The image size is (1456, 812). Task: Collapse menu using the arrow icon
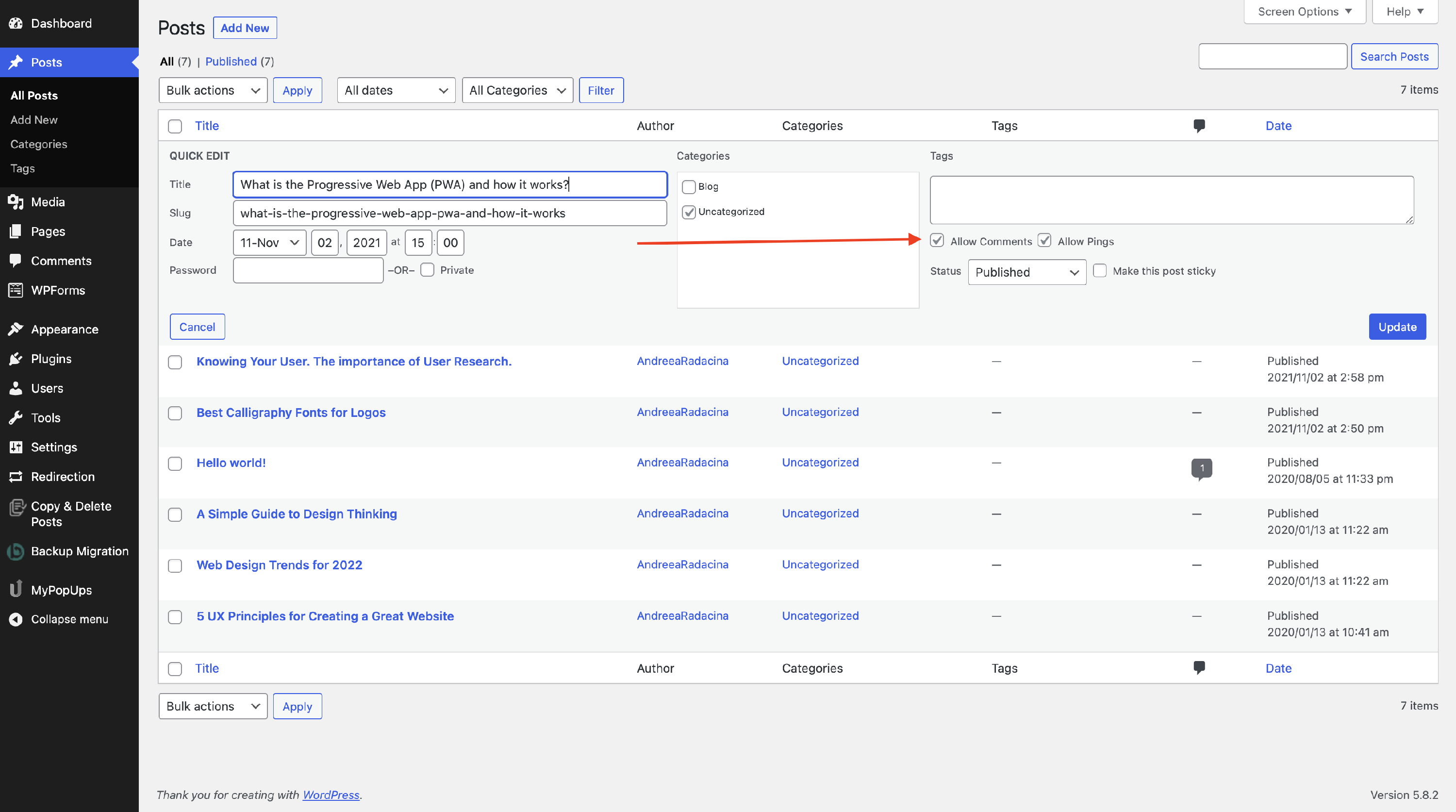tap(16, 619)
